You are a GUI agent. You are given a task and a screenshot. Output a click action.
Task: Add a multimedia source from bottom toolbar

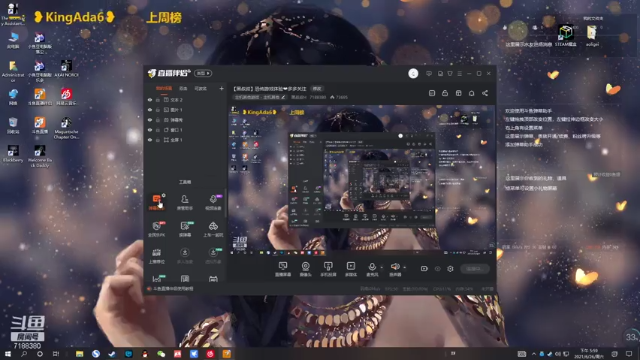[351, 269]
